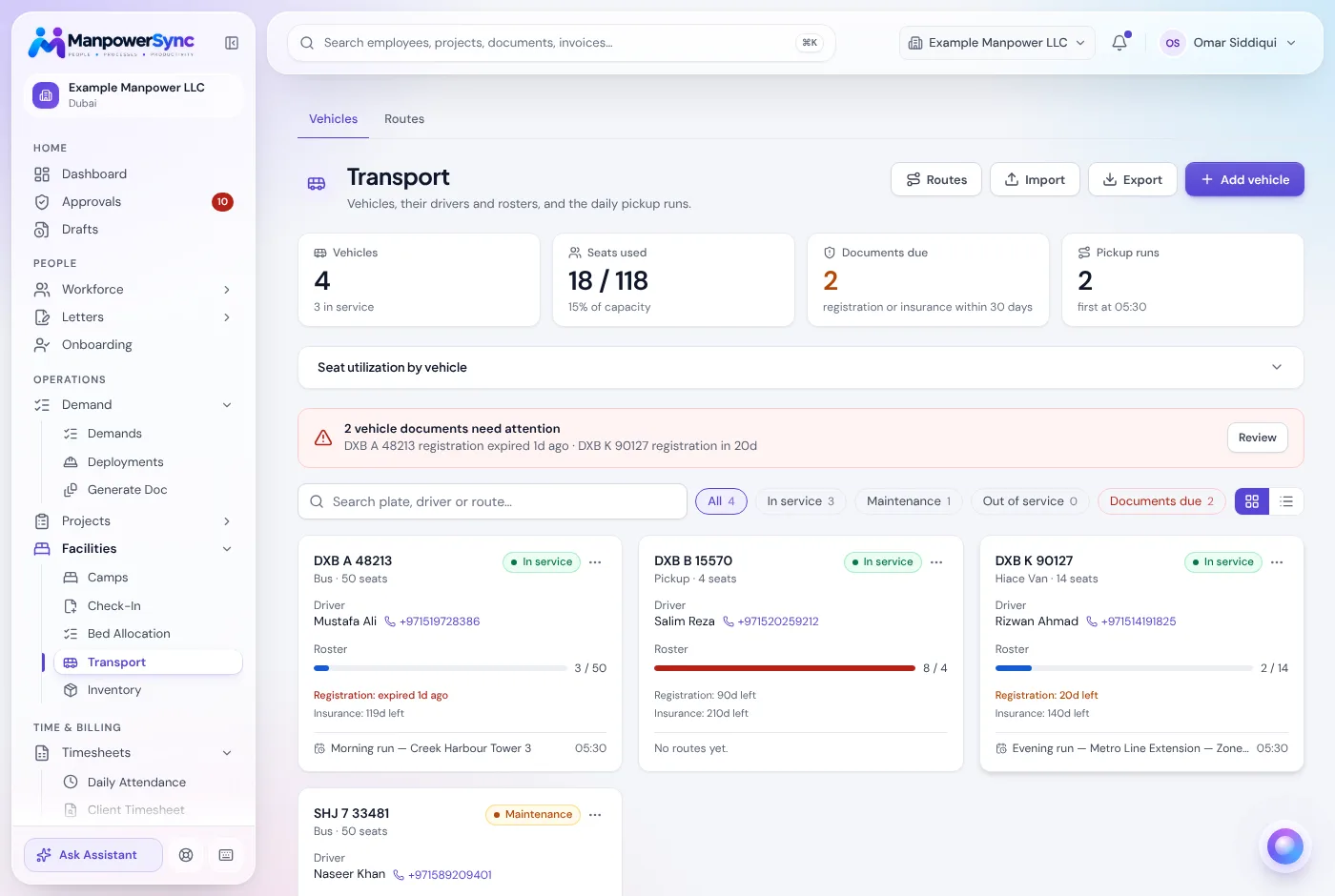This screenshot has width=1335, height=896.
Task: Switch to list view
Action: coord(1286,501)
